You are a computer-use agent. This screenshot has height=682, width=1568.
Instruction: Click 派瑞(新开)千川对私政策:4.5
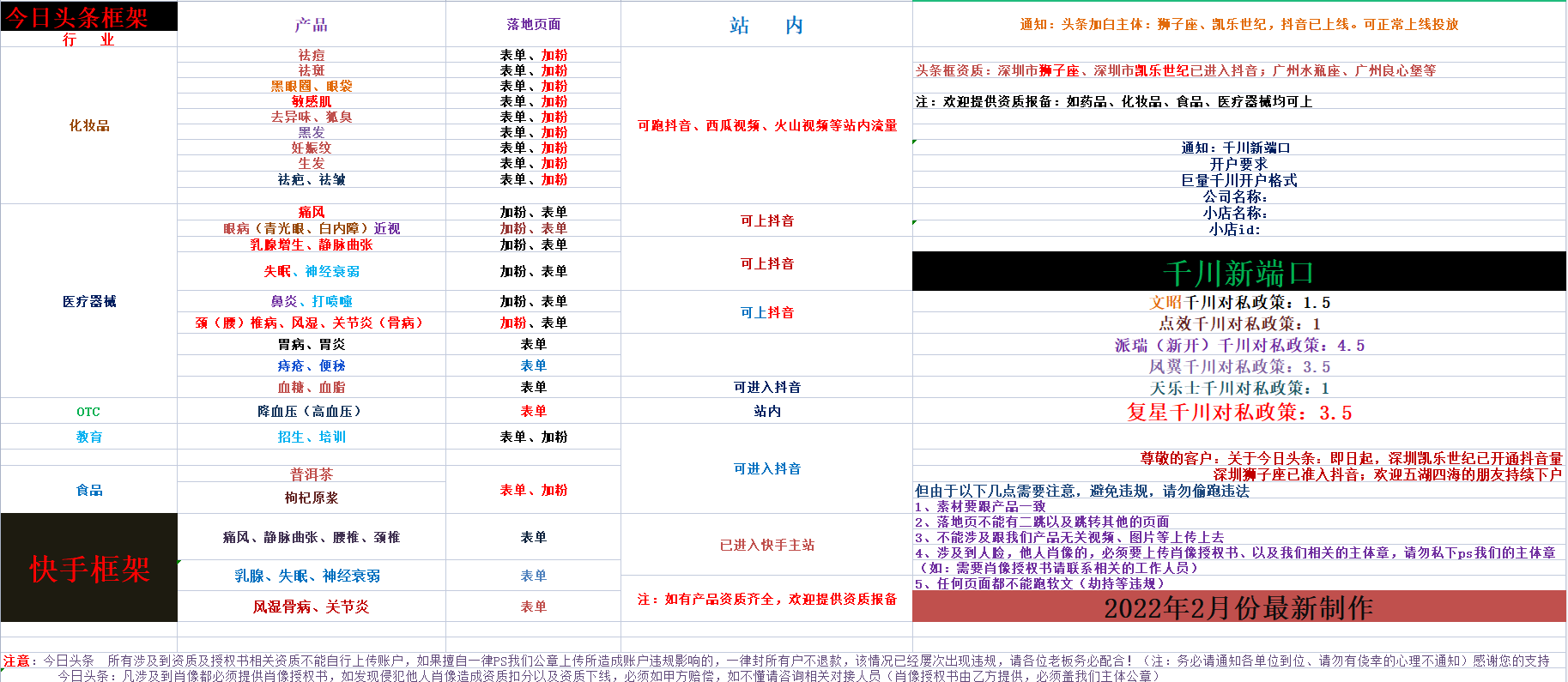point(1240,345)
